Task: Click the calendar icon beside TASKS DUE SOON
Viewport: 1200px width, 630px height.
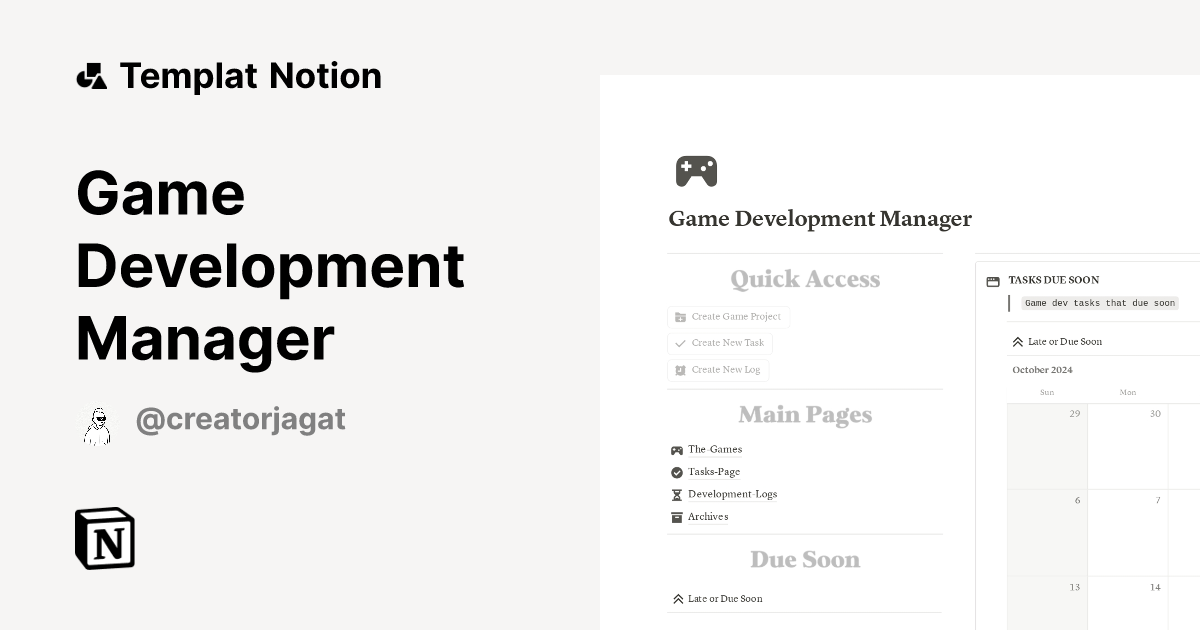Action: 991,280
